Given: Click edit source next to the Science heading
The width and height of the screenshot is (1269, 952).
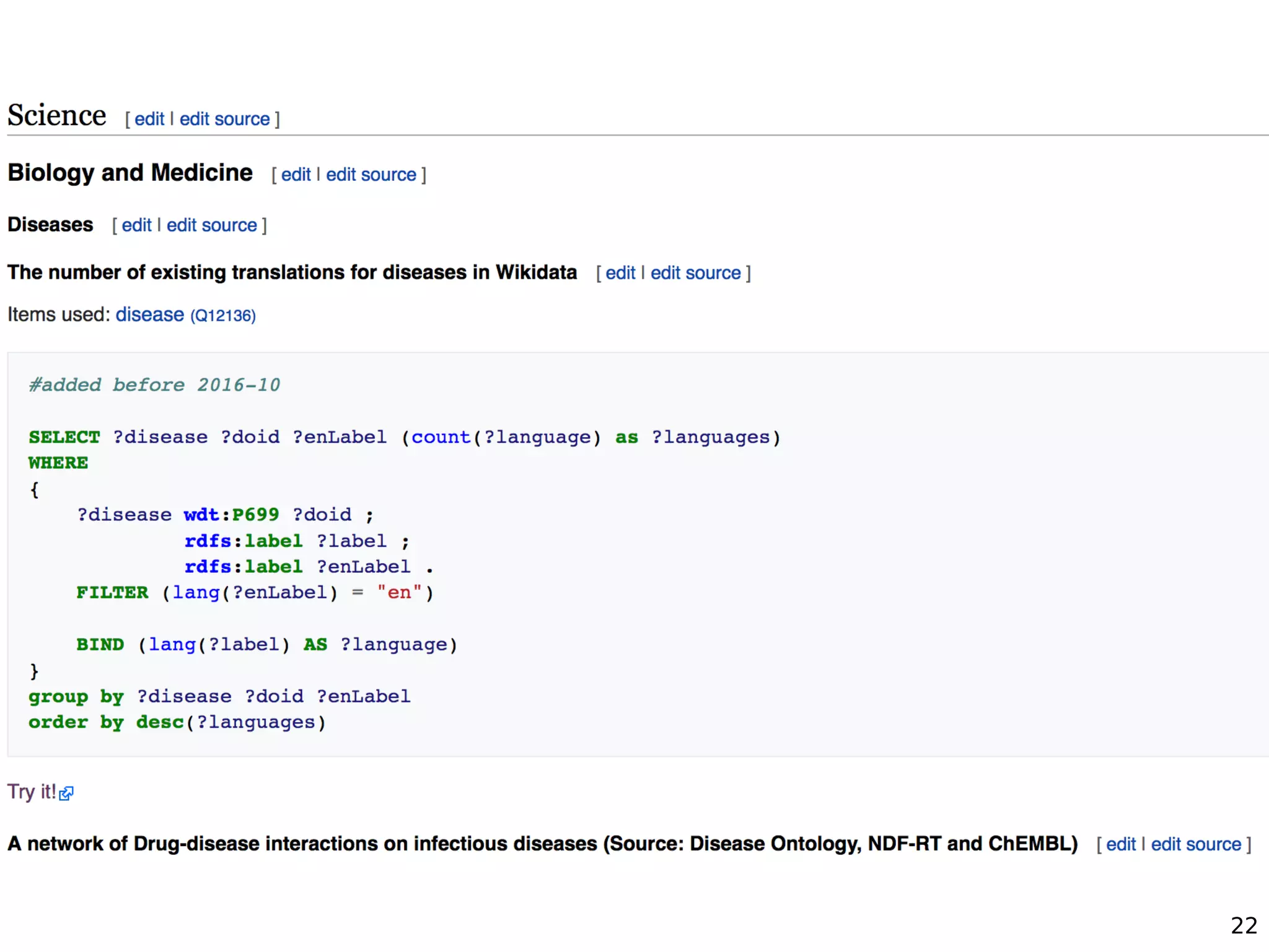Looking at the screenshot, I should 224,119.
